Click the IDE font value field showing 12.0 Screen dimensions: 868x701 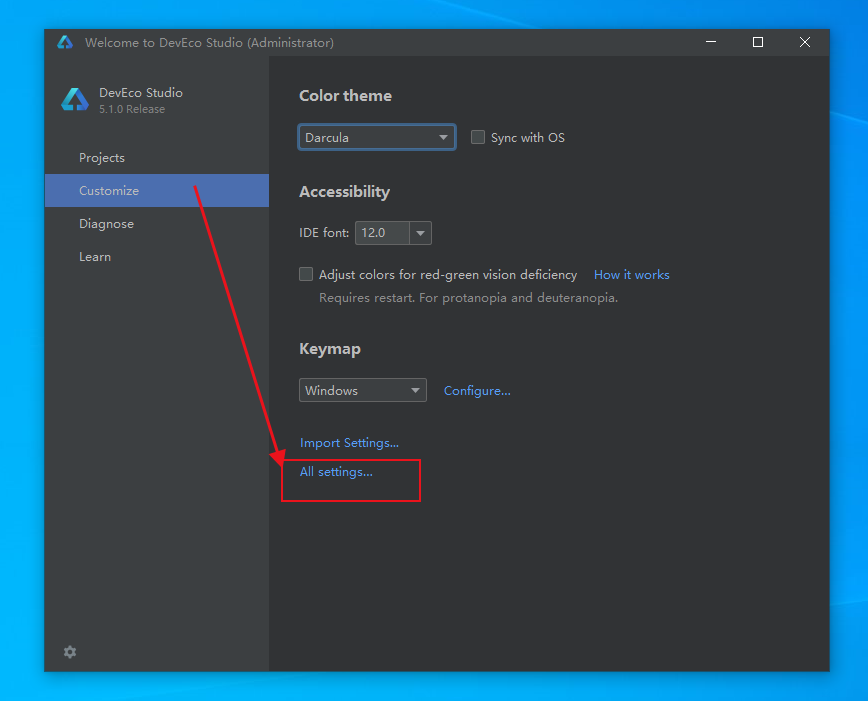pos(382,233)
